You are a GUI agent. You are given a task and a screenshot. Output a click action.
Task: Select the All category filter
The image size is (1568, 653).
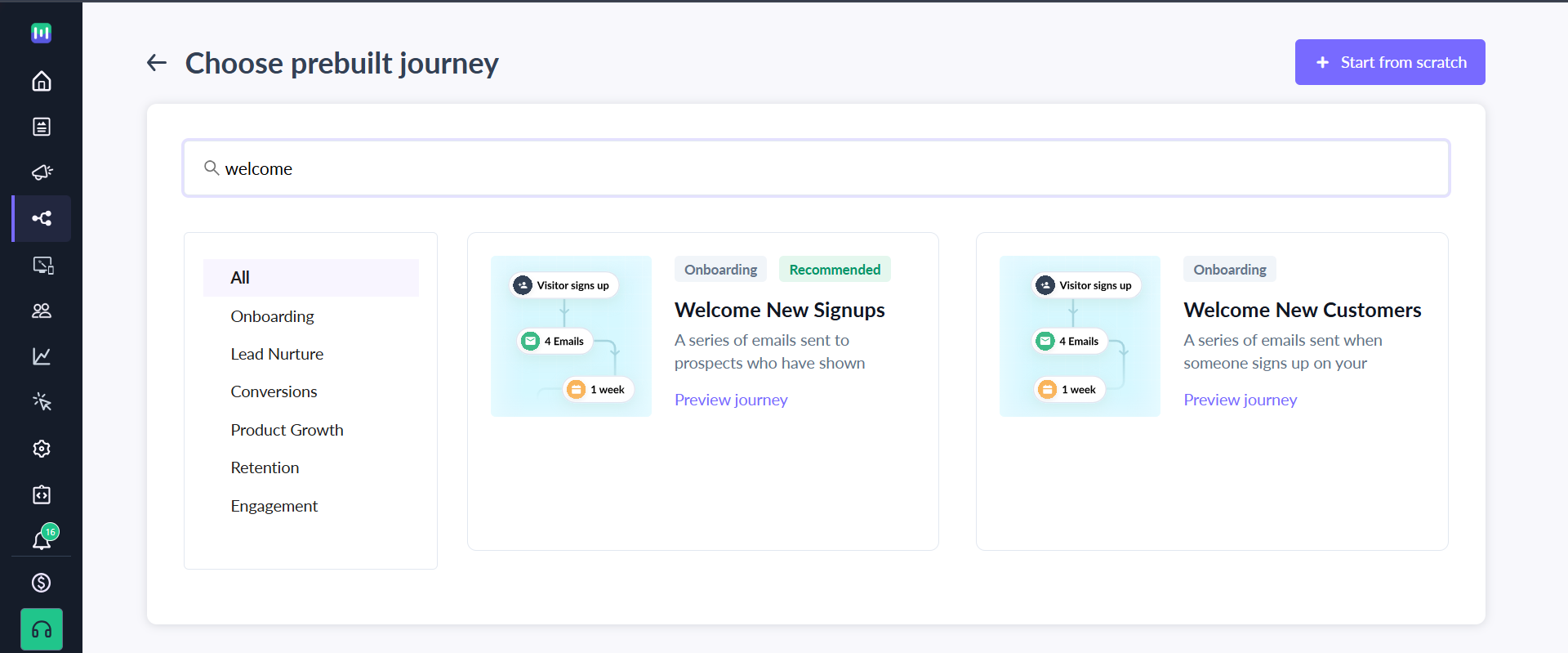(x=311, y=278)
